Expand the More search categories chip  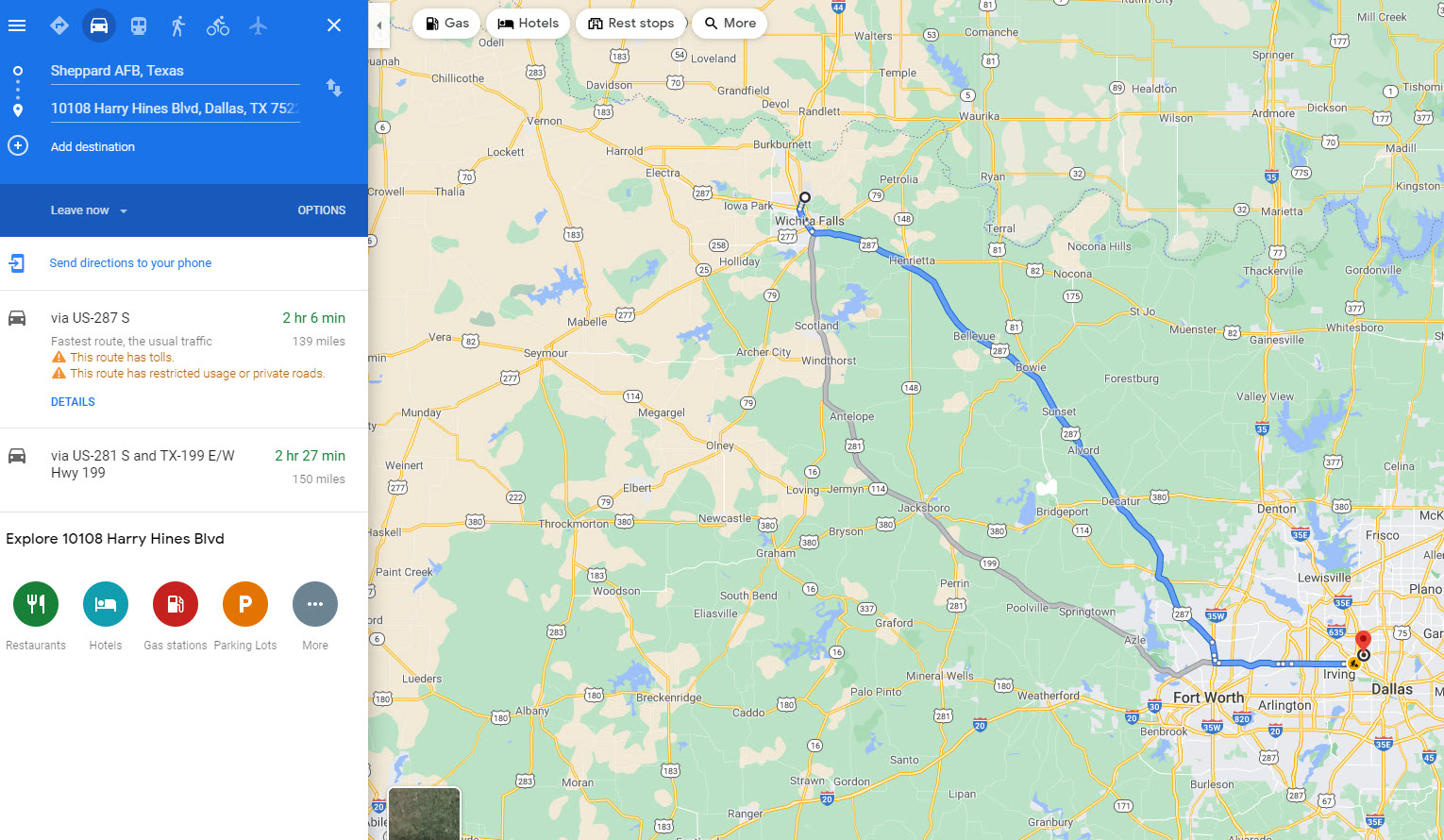tap(730, 24)
